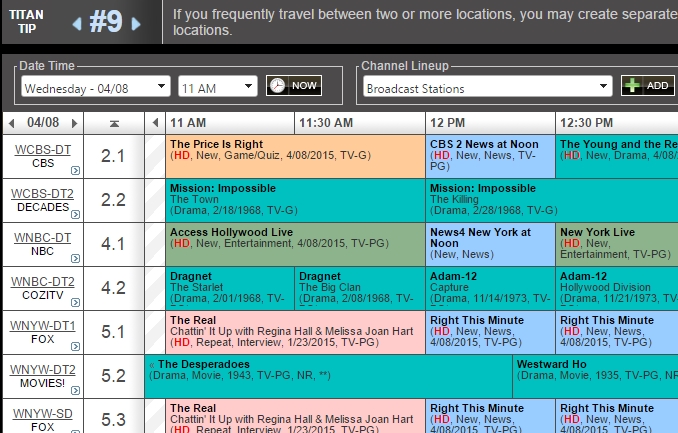Image resolution: width=678 pixels, height=433 pixels.
Task: Open the Broadcast Stations channel lineup dropdown
Action: (488, 86)
